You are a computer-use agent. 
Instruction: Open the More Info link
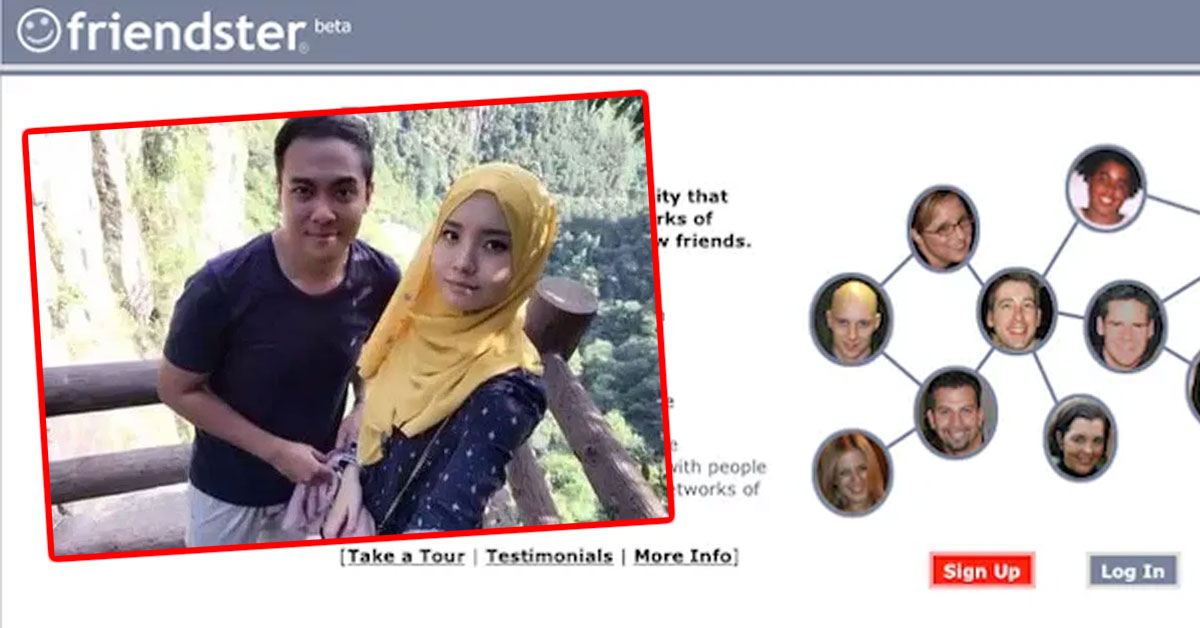684,555
